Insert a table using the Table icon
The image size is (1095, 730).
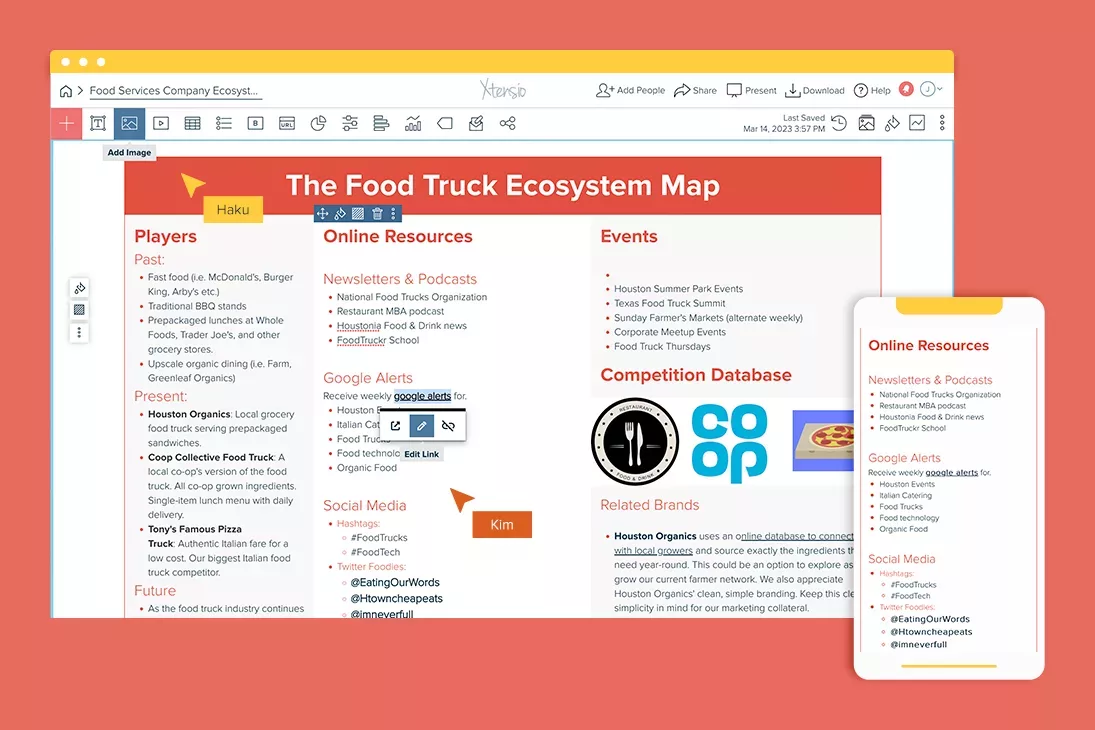coord(190,122)
